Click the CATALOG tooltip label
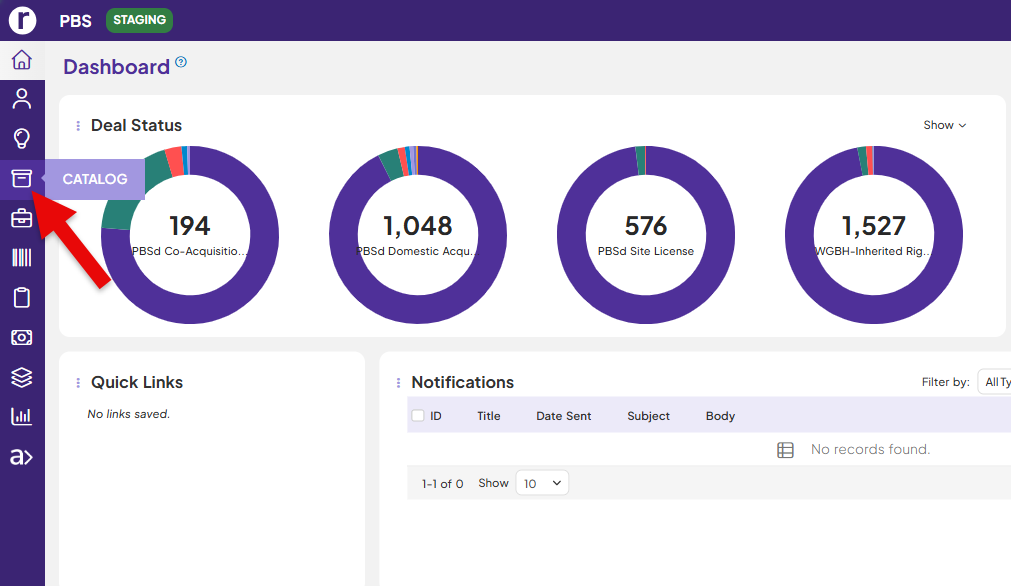This screenshot has height=586, width=1011. point(95,179)
